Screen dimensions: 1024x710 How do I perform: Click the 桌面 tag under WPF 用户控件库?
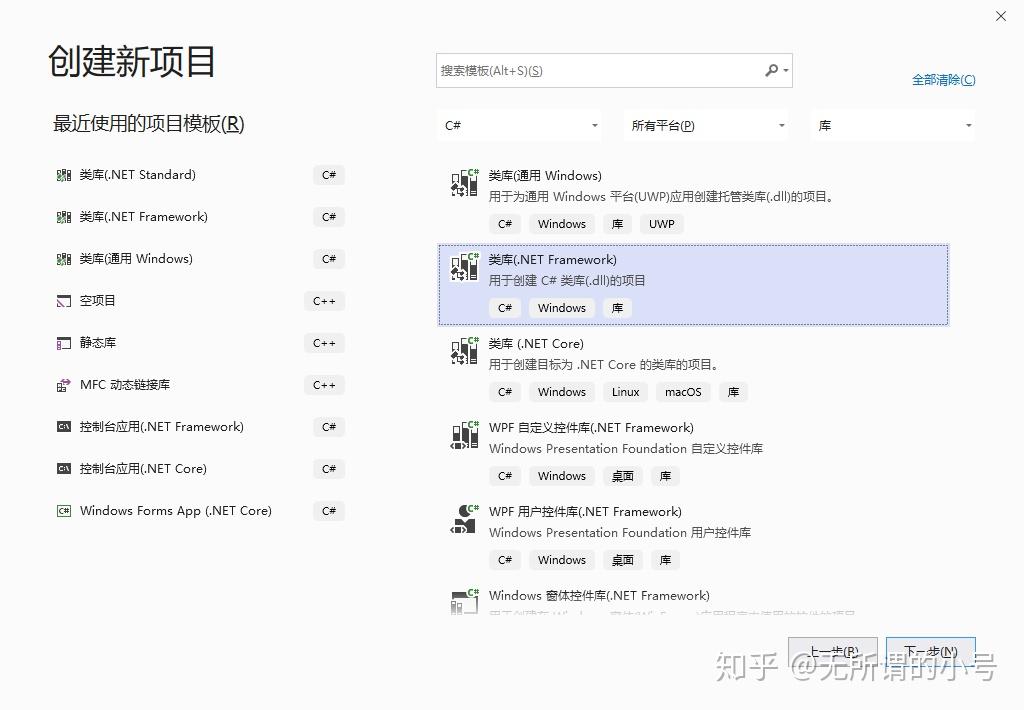coord(622,559)
